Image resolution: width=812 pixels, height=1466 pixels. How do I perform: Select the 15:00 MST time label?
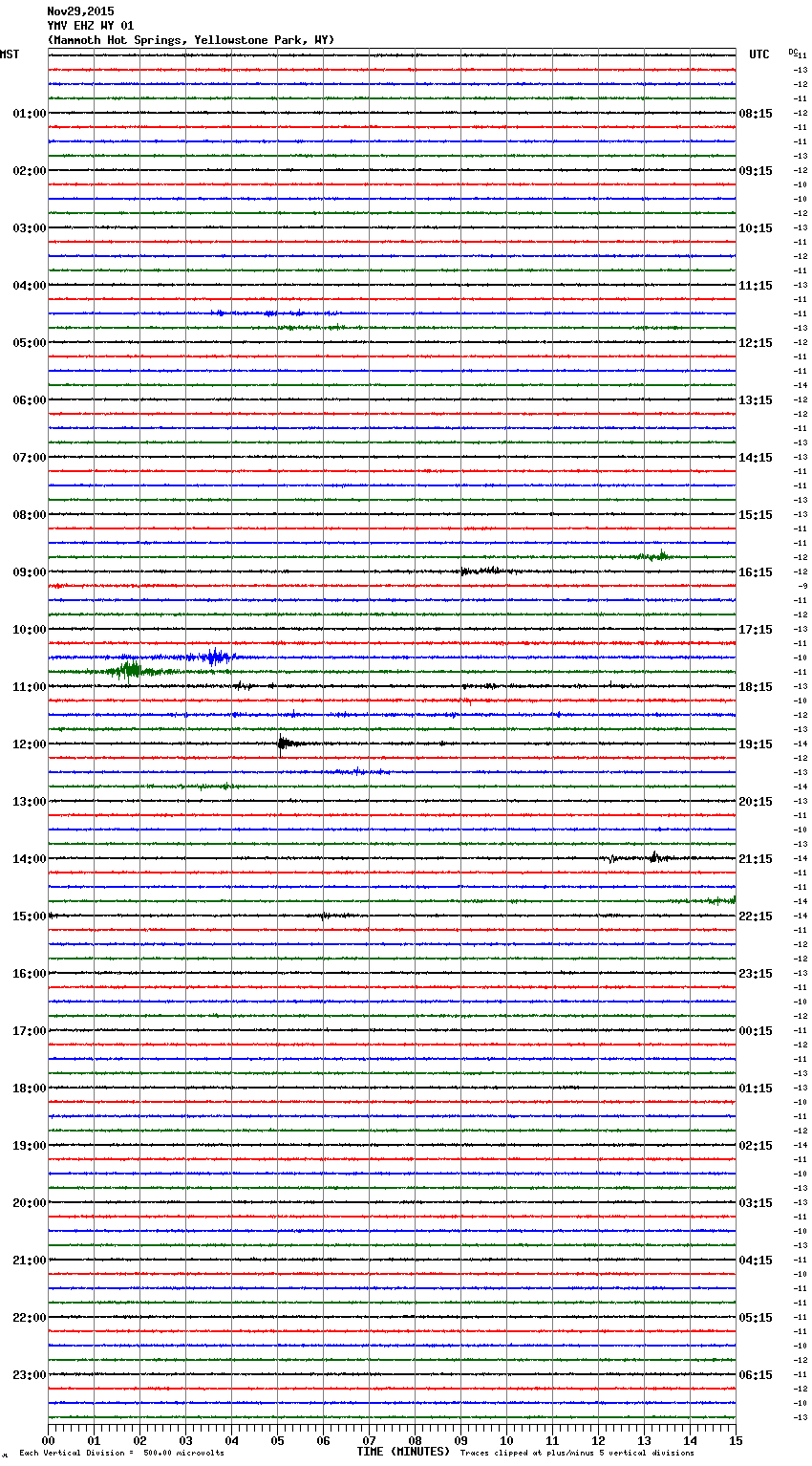point(30,916)
